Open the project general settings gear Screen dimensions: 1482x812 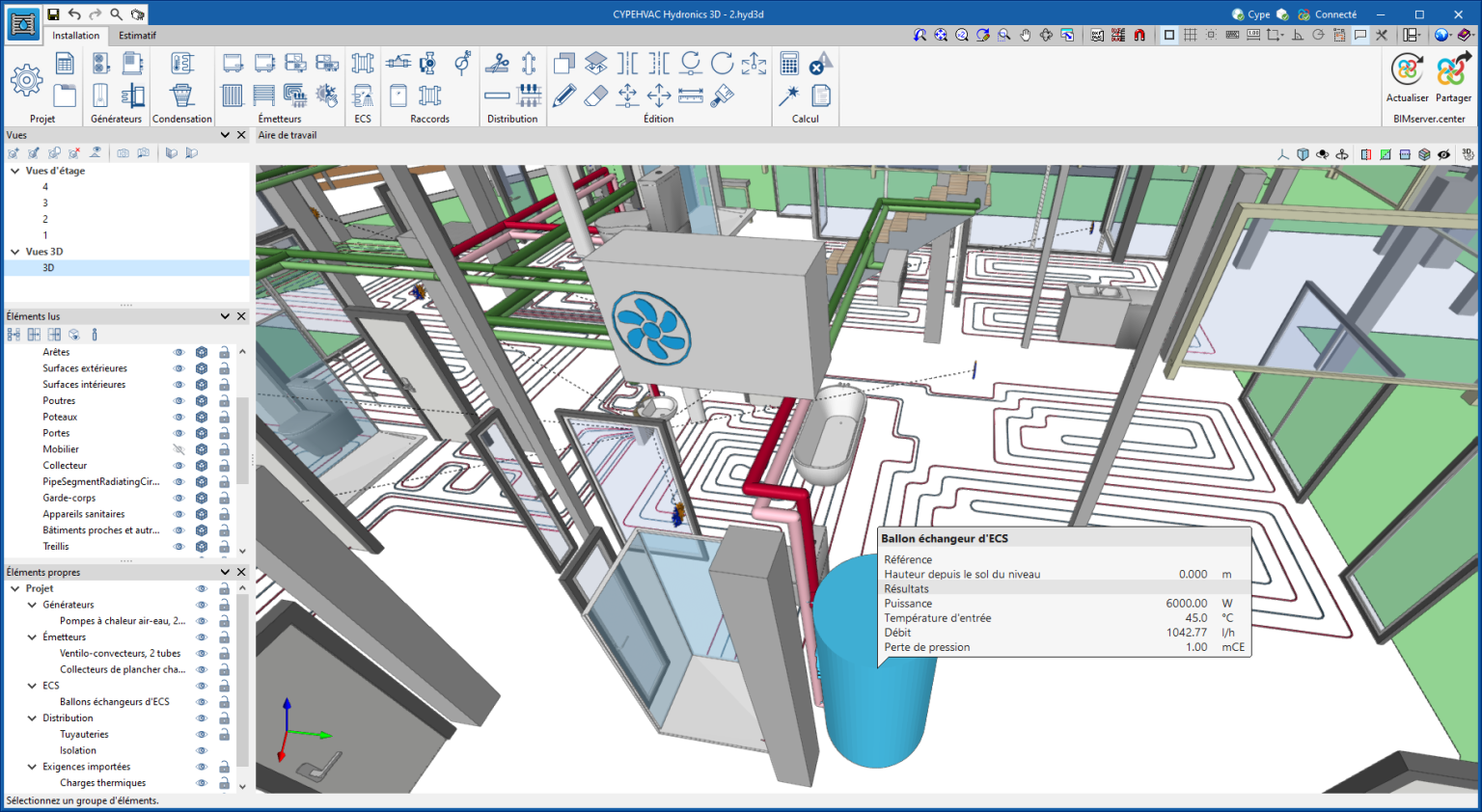pyautogui.click(x=26, y=81)
